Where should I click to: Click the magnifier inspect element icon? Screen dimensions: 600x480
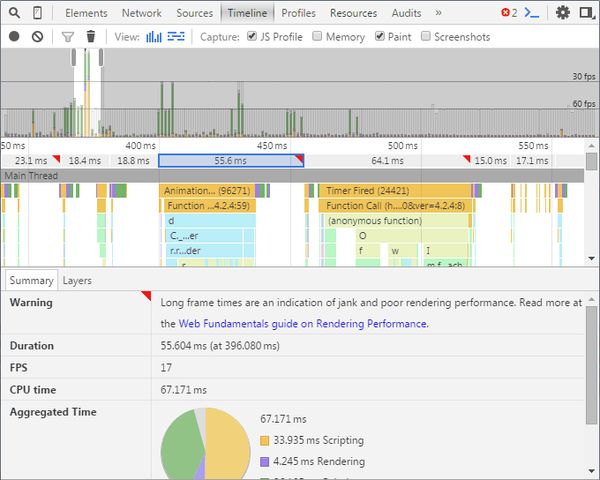point(14,13)
